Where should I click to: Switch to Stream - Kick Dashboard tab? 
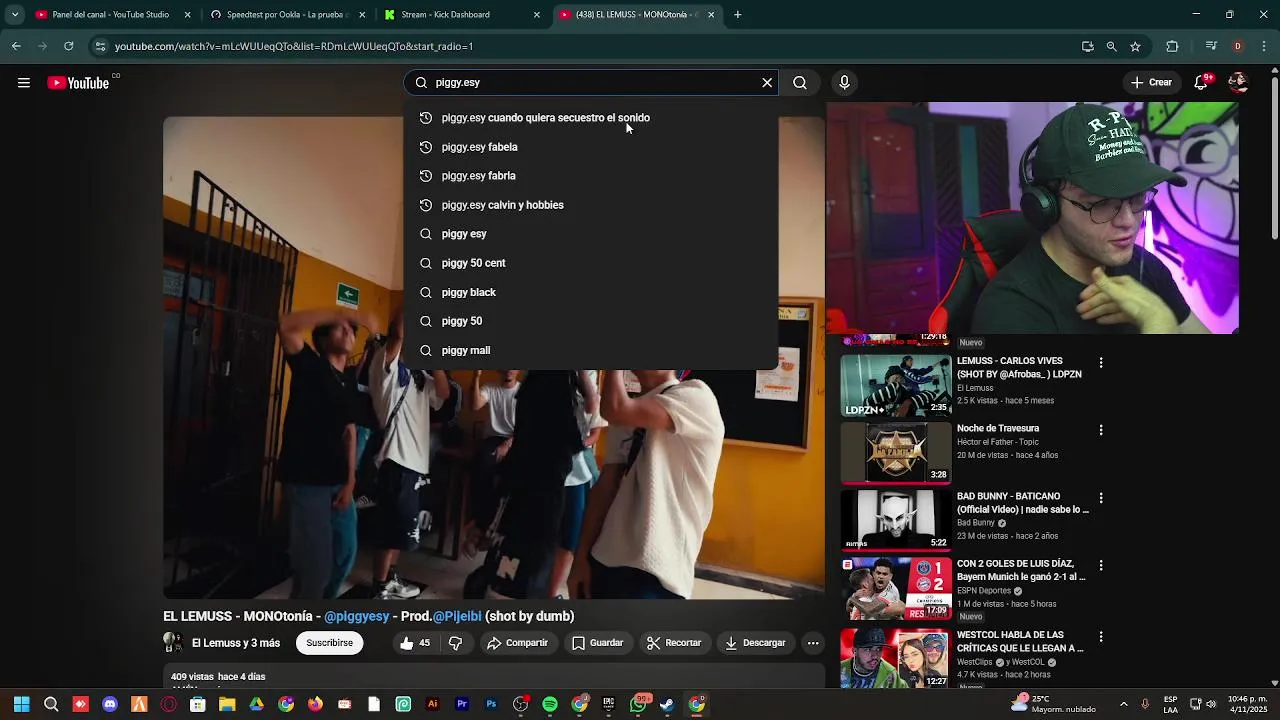pos(462,15)
